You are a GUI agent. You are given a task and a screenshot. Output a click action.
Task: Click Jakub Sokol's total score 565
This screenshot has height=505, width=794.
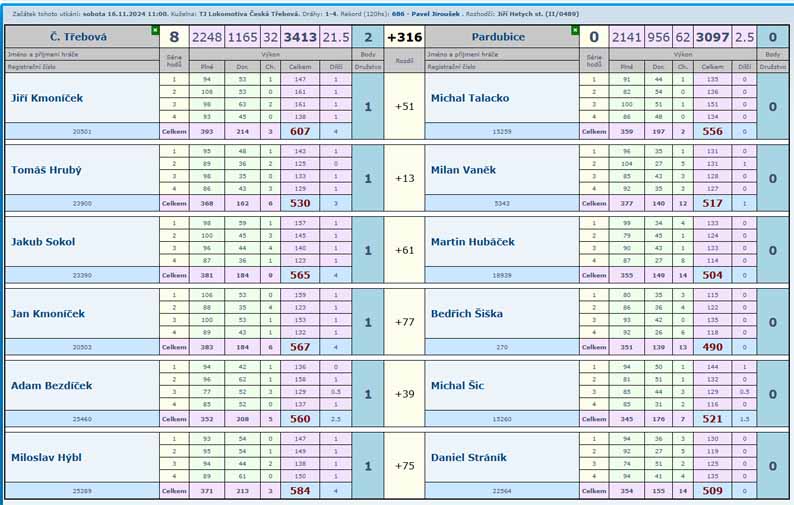[300, 275]
